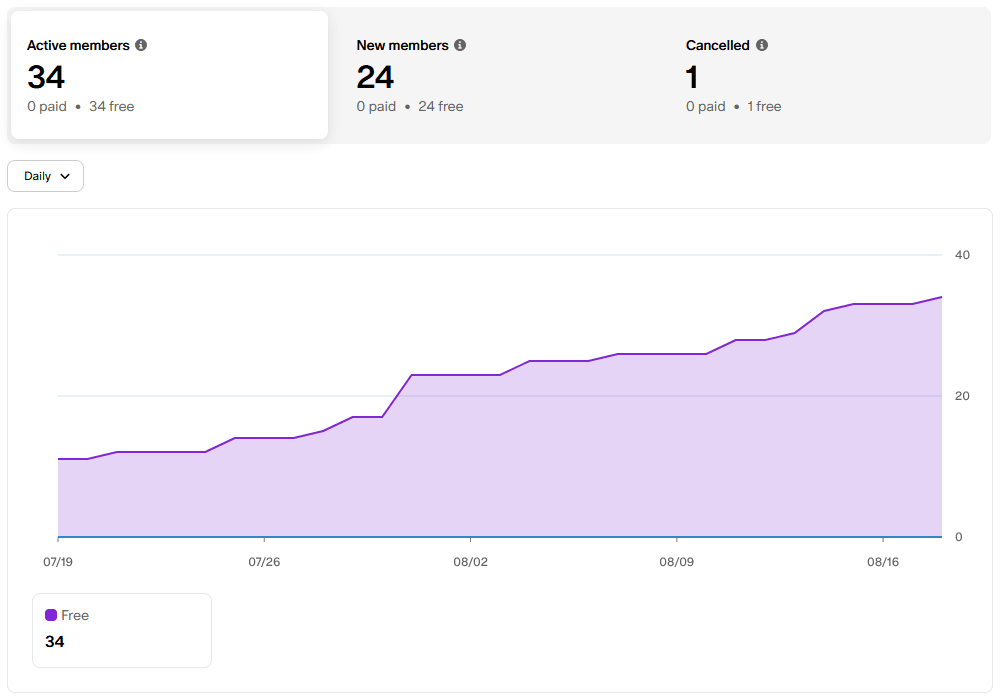The height and width of the screenshot is (700, 1001).
Task: Click the 20 label on the y-axis
Action: pyautogui.click(x=962, y=396)
